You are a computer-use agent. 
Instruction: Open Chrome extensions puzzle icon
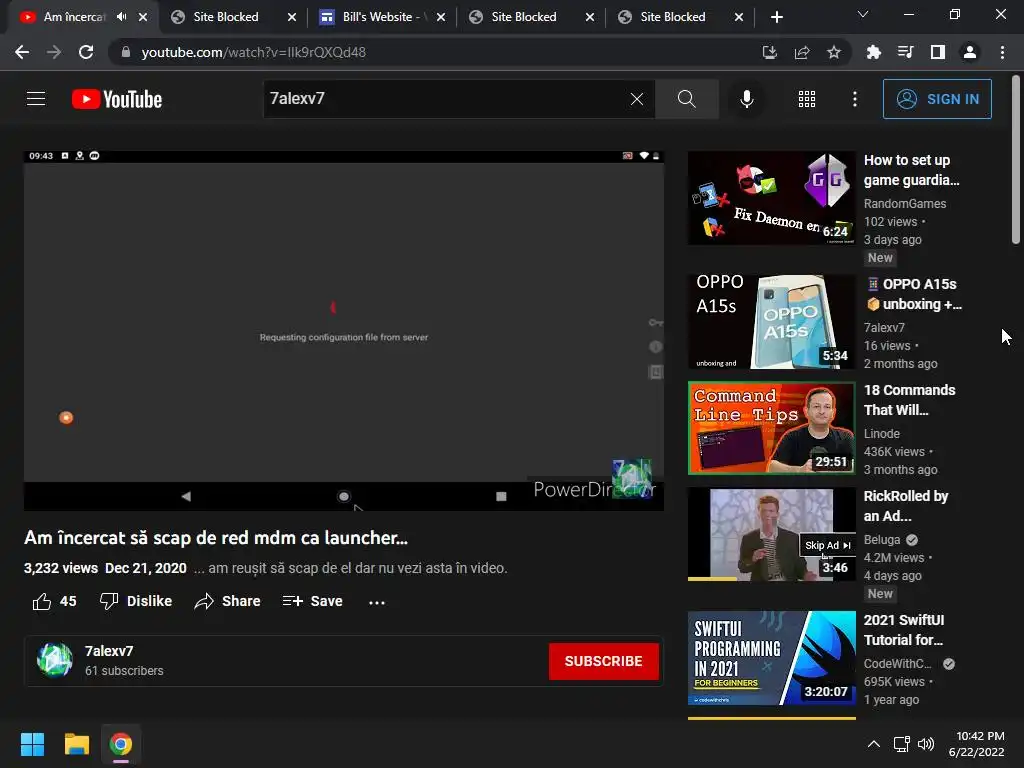[x=873, y=52]
